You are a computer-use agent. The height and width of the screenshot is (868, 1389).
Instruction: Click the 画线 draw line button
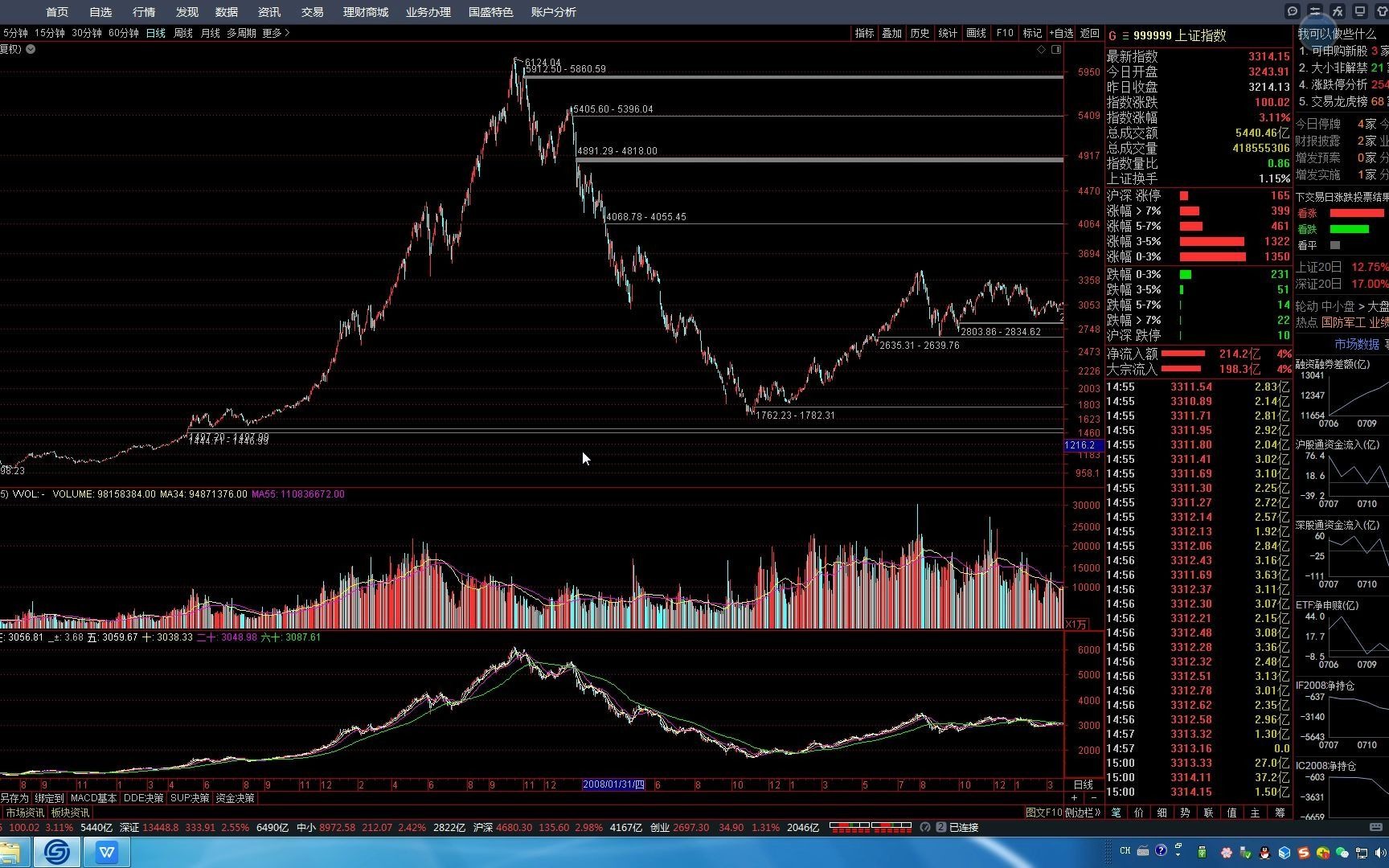977,33
